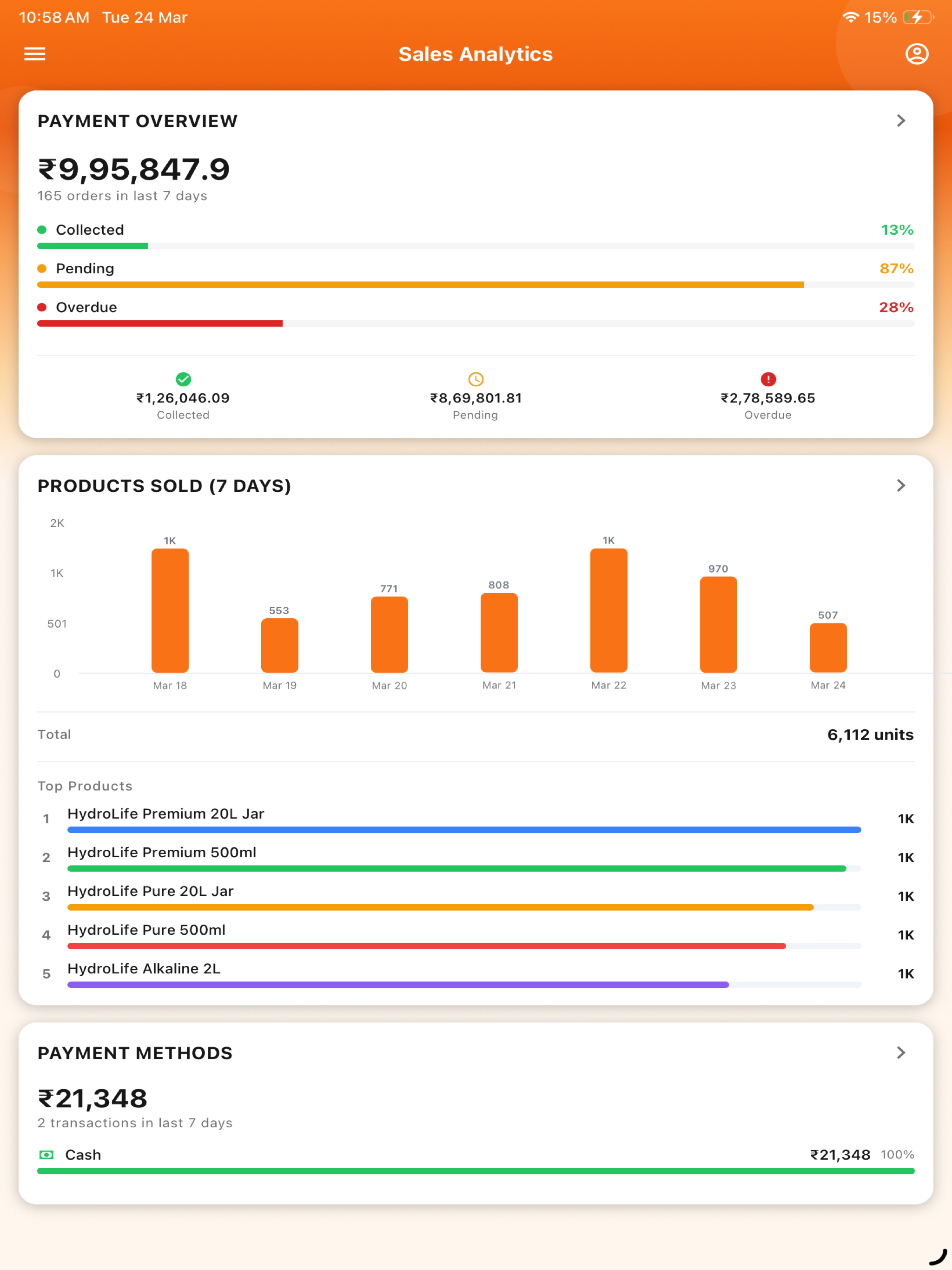
Task: Expand the Products Sold details chevron
Action: pos(901,486)
